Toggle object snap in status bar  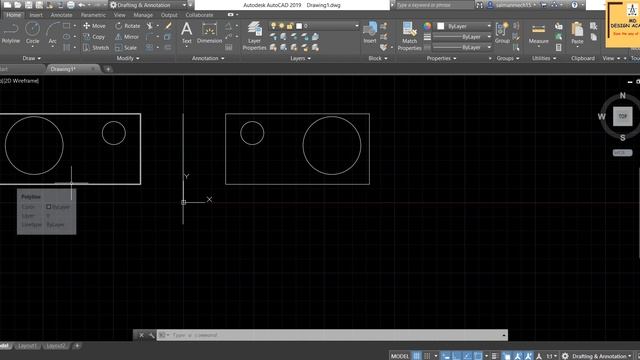click(x=478, y=356)
